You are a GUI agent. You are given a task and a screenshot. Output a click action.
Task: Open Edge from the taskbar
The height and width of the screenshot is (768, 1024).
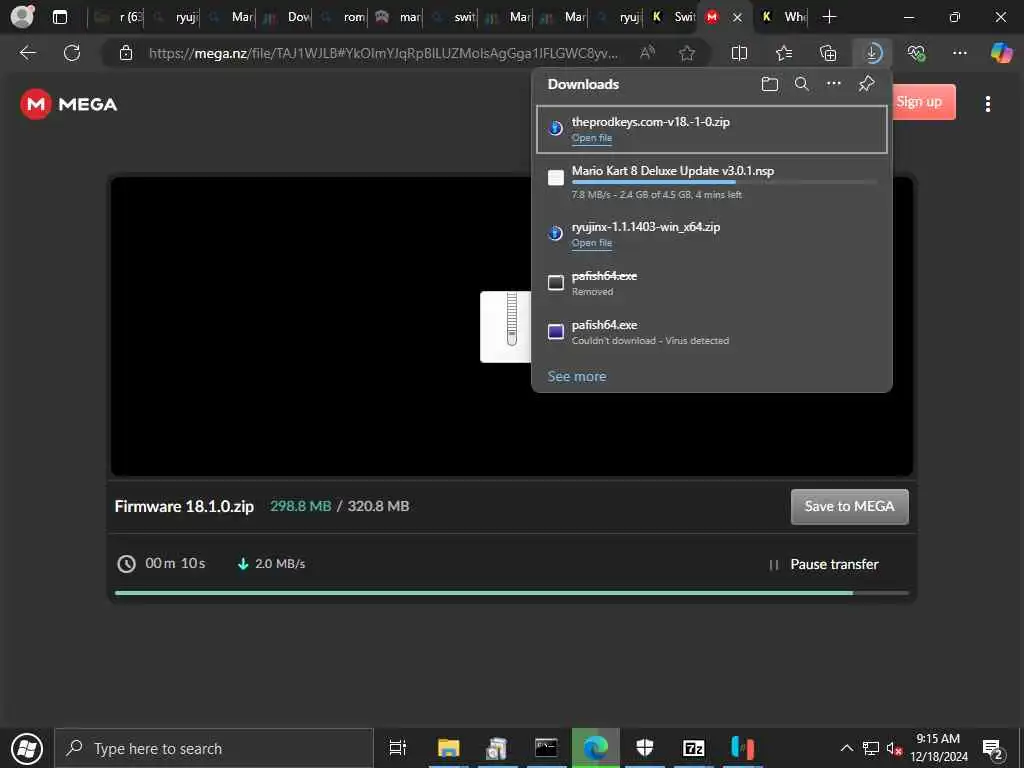[x=596, y=748]
